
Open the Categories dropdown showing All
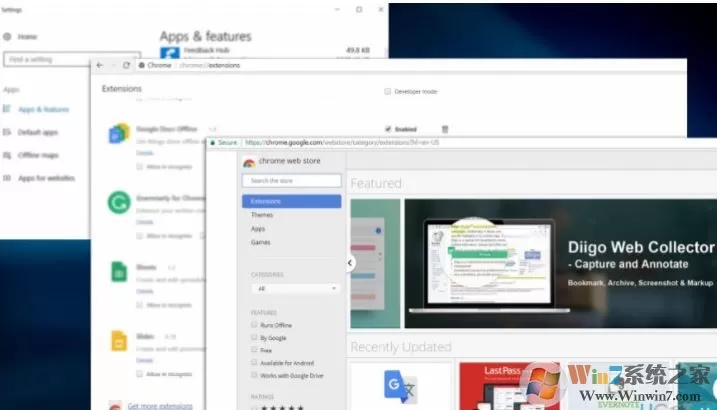tap(295, 288)
